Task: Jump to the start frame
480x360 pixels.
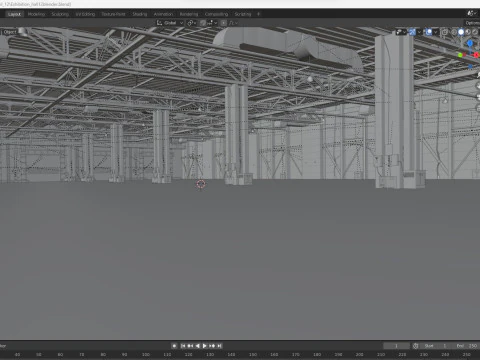Action: [183, 346]
